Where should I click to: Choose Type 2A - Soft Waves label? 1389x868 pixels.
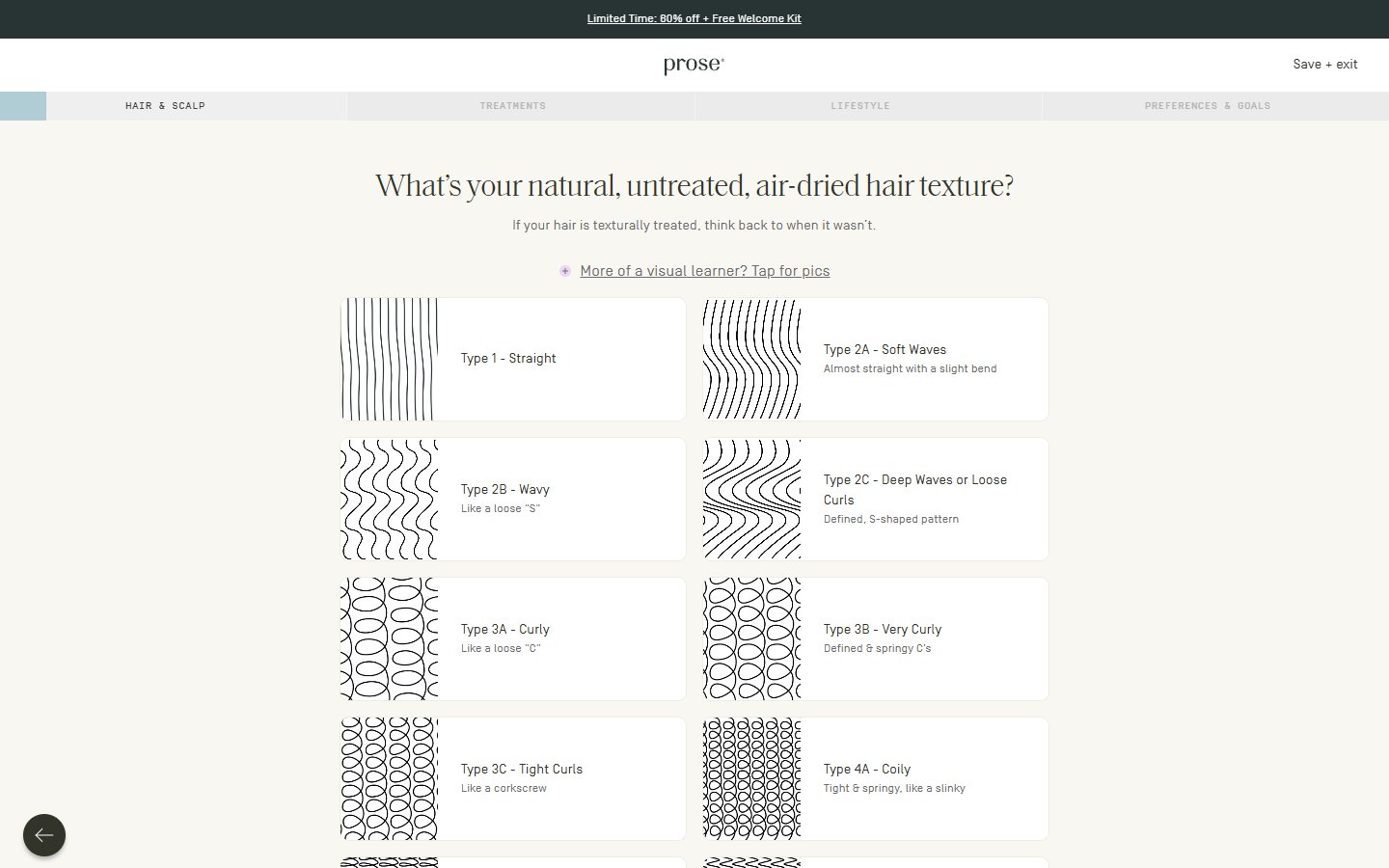point(885,349)
